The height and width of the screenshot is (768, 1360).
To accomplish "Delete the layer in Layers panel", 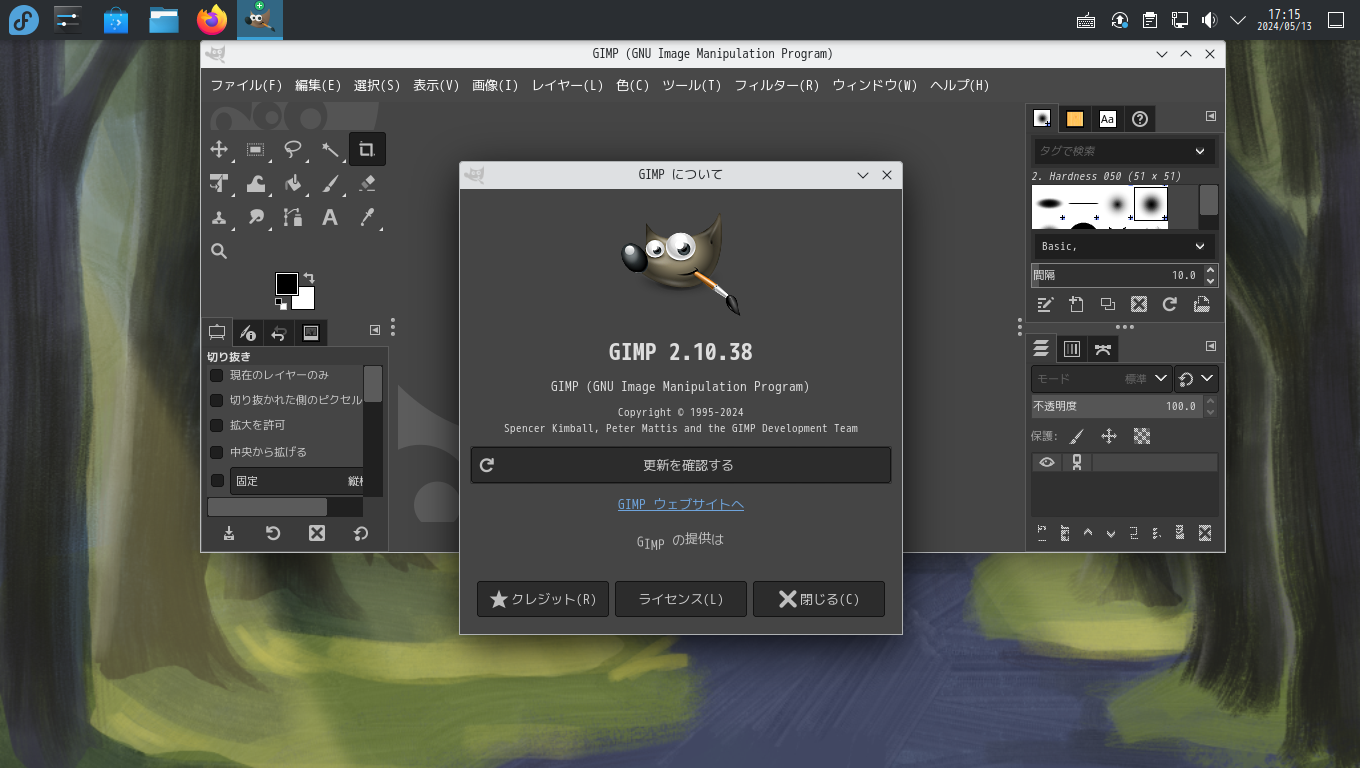I will pos(1204,533).
